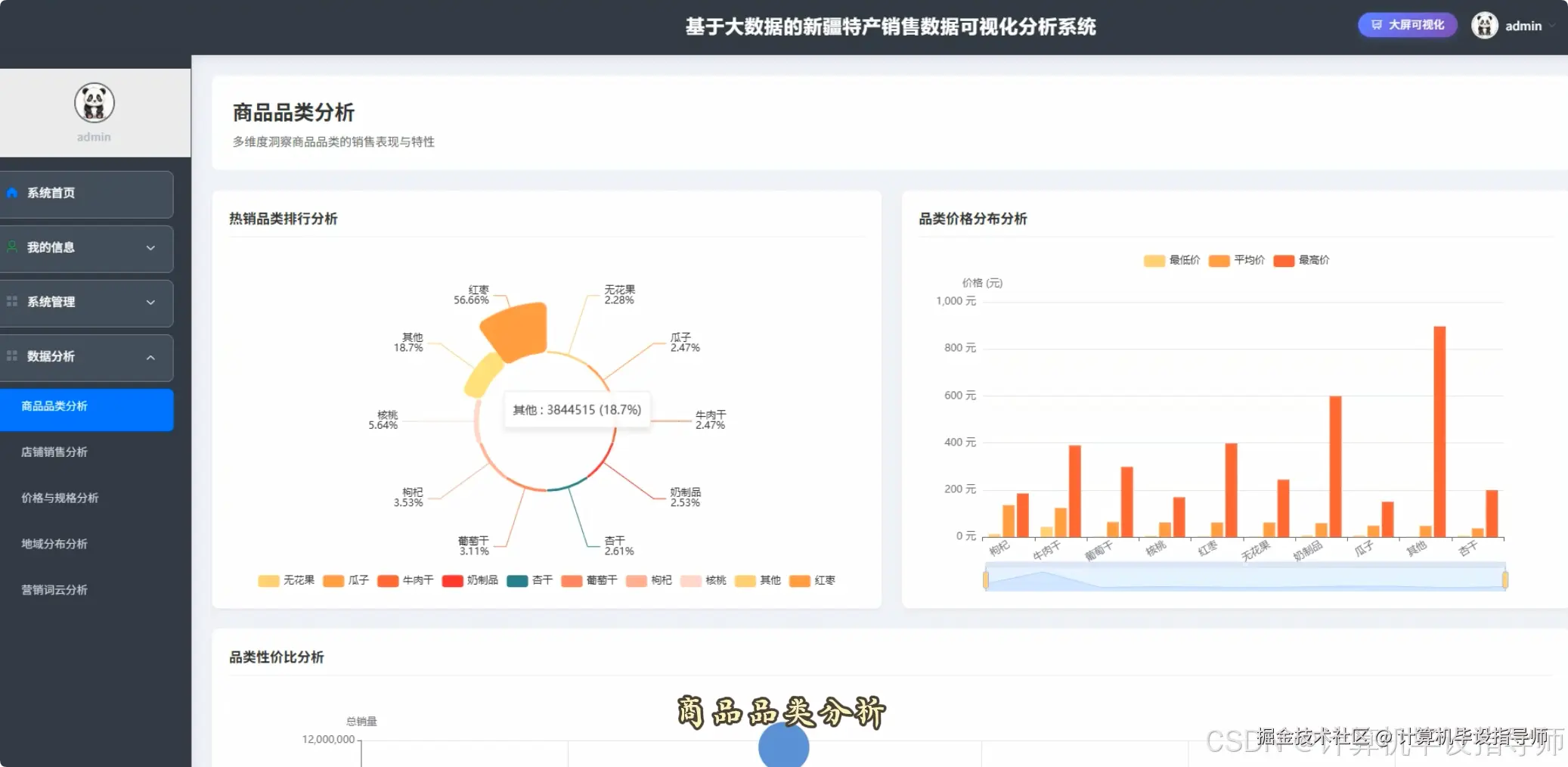
Task: Toggle 瓜子 legend in pie chart
Action: point(346,580)
